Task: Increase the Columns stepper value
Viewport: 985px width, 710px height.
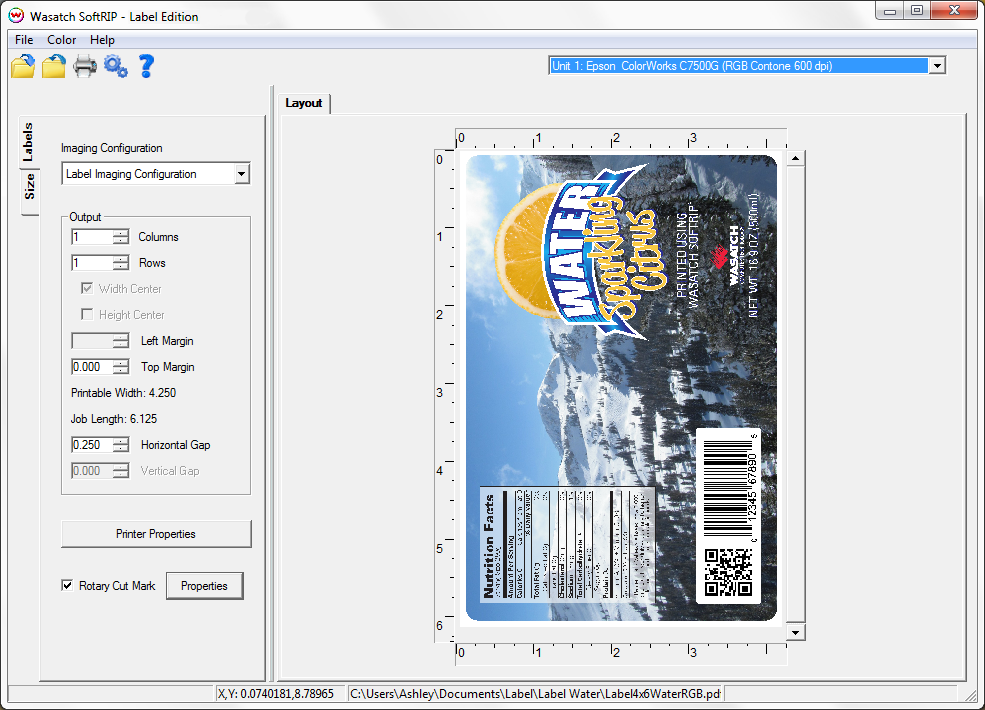Action: (x=121, y=233)
